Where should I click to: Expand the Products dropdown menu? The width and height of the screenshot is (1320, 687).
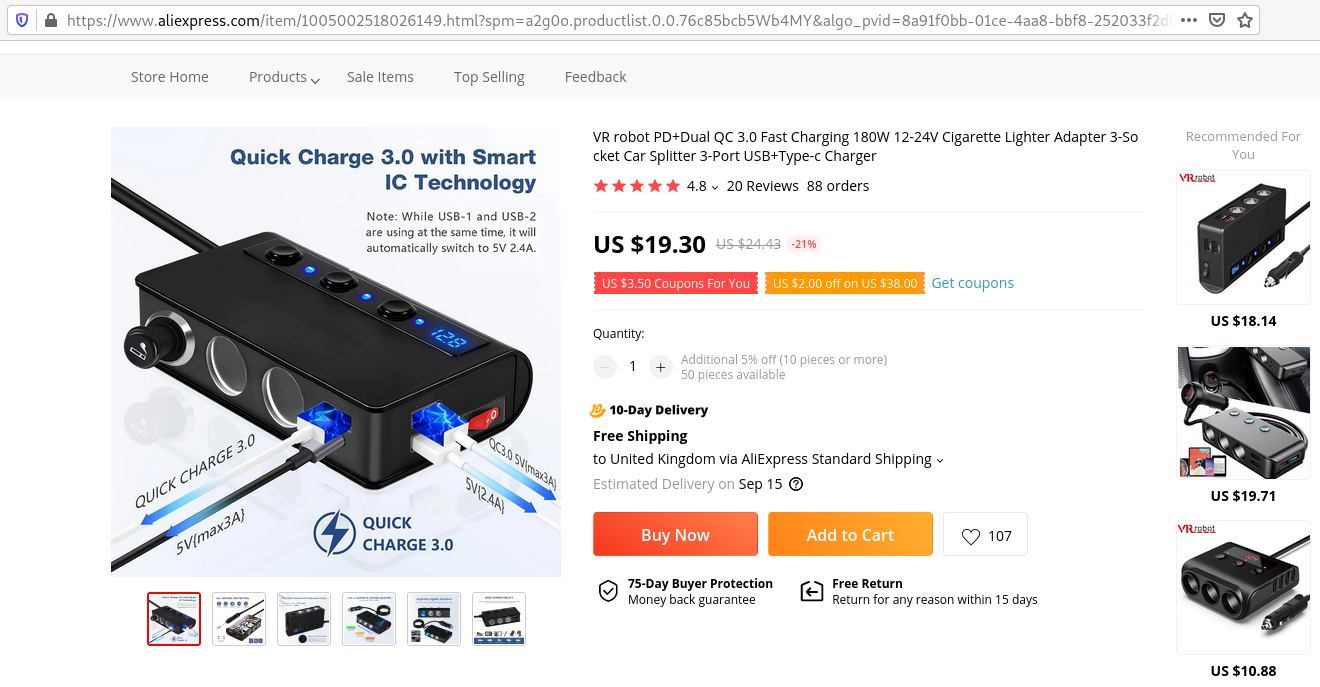(284, 77)
